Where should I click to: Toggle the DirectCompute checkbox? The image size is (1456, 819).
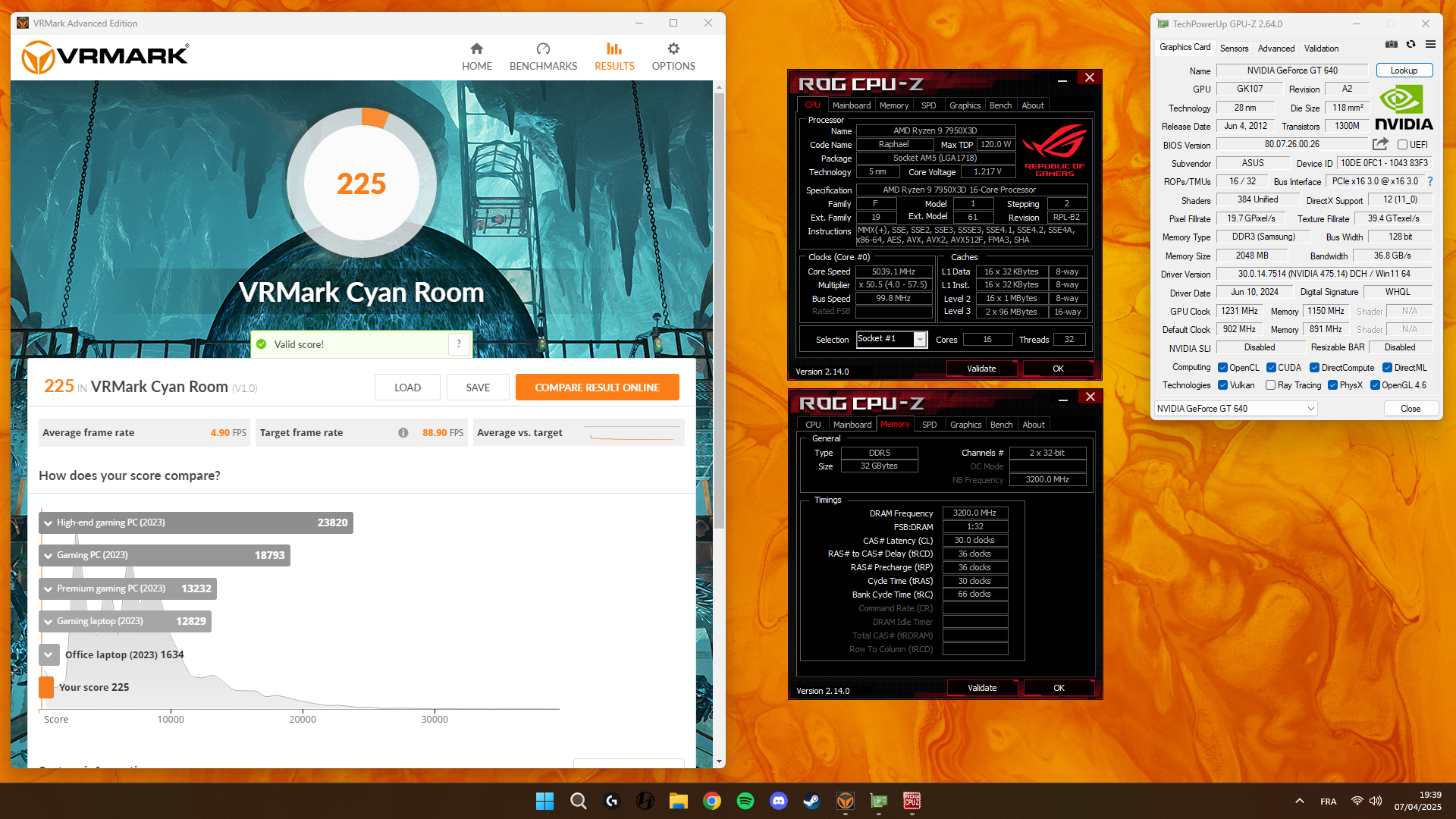[1315, 368]
